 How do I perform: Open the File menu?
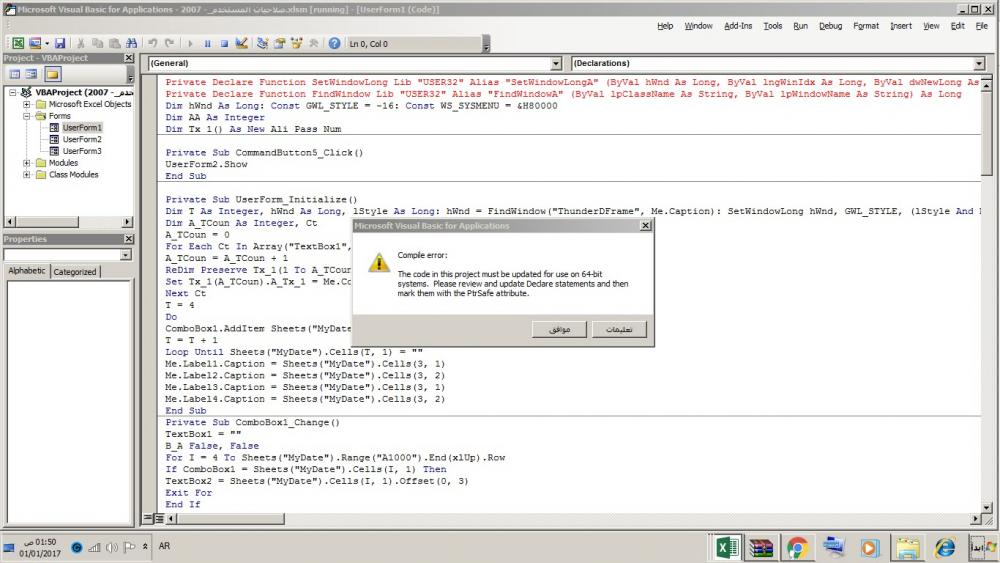coord(982,26)
